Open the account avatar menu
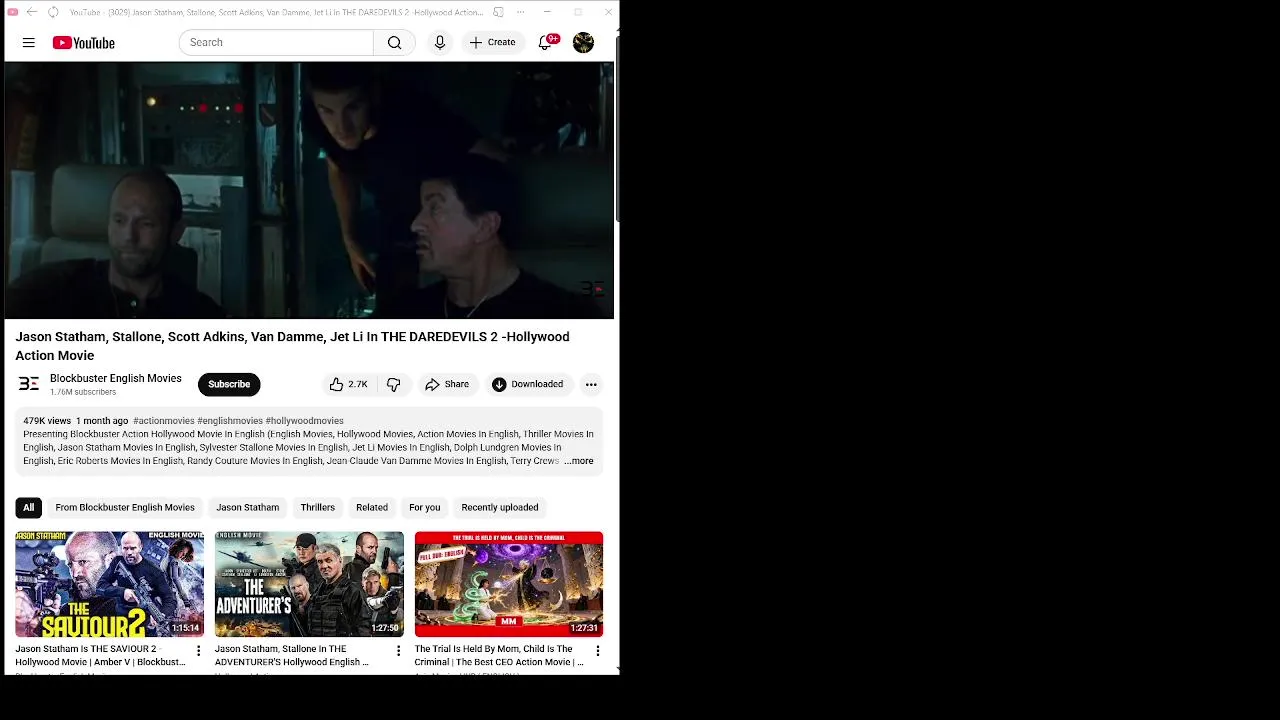 pos(583,42)
